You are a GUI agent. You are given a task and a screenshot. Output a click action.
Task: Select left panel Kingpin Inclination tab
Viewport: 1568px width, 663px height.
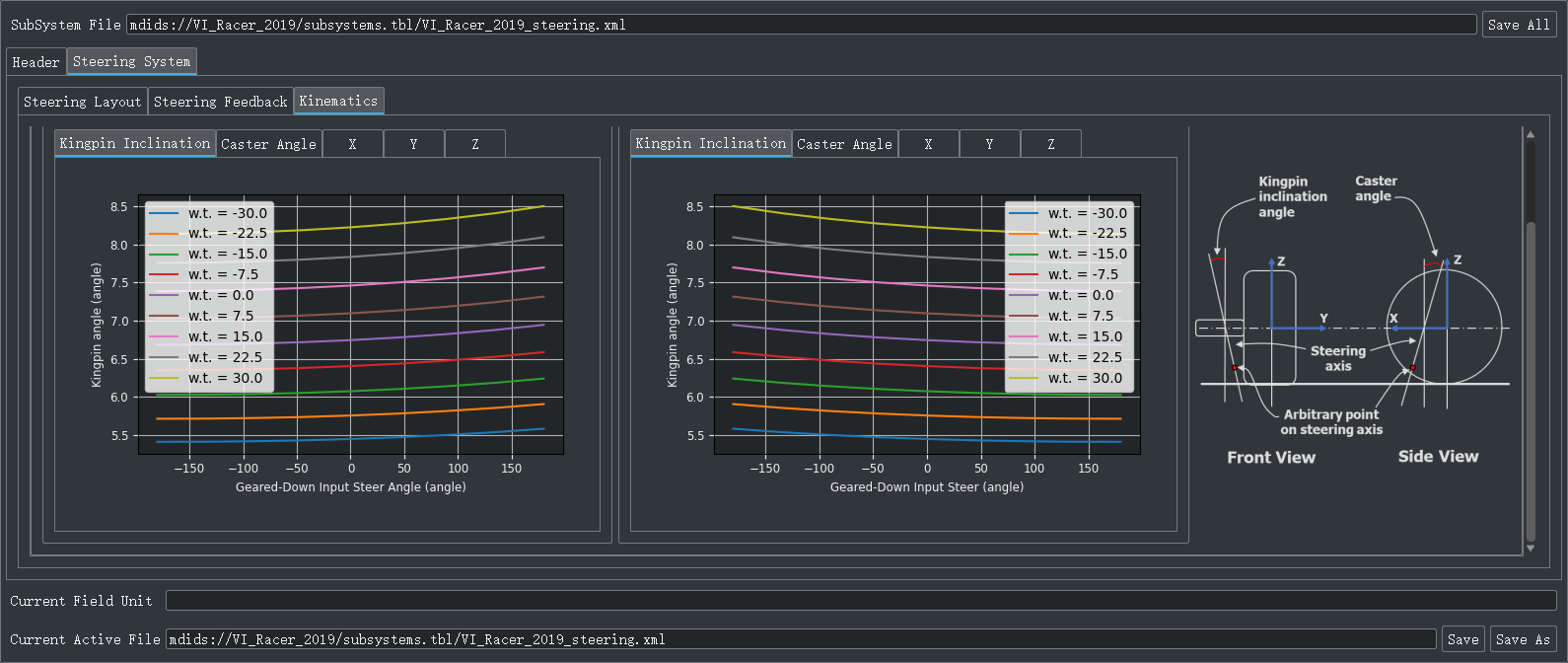tap(135, 143)
